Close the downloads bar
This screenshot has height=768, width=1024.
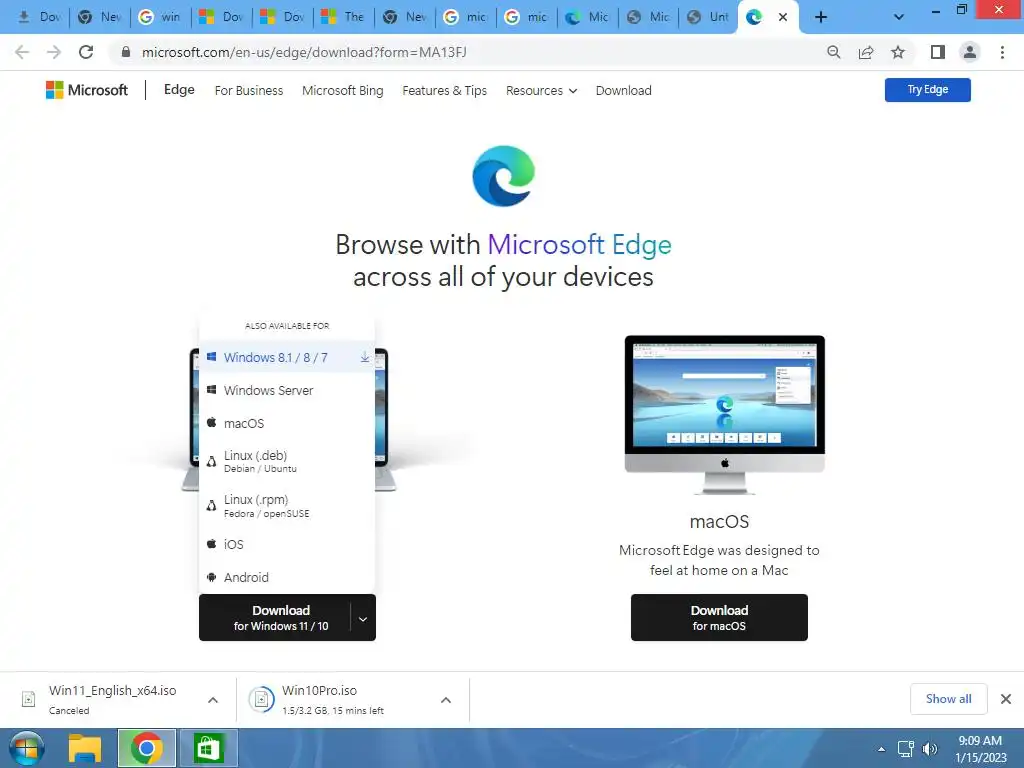click(1006, 699)
